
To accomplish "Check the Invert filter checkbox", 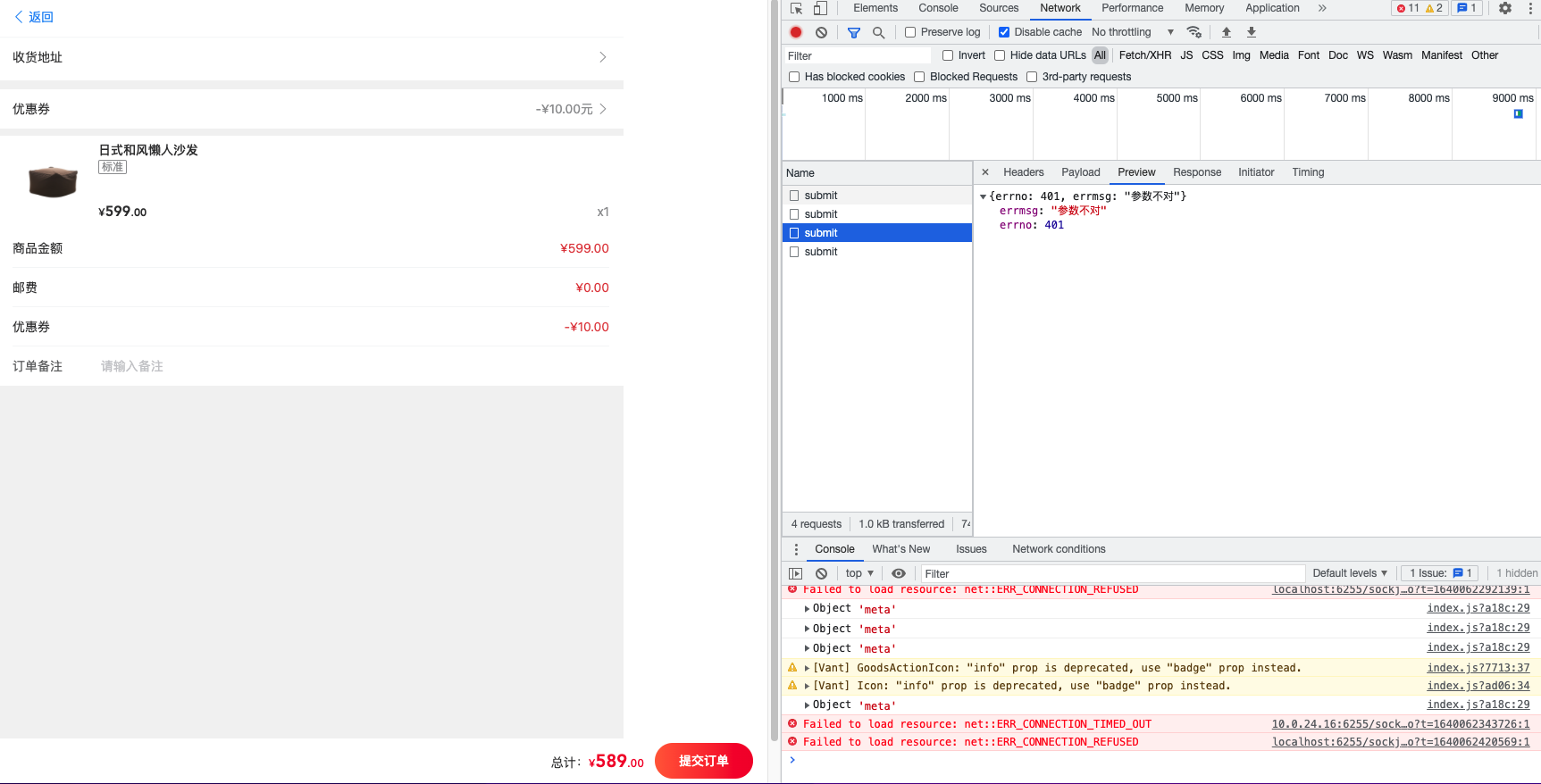I will [x=948, y=55].
